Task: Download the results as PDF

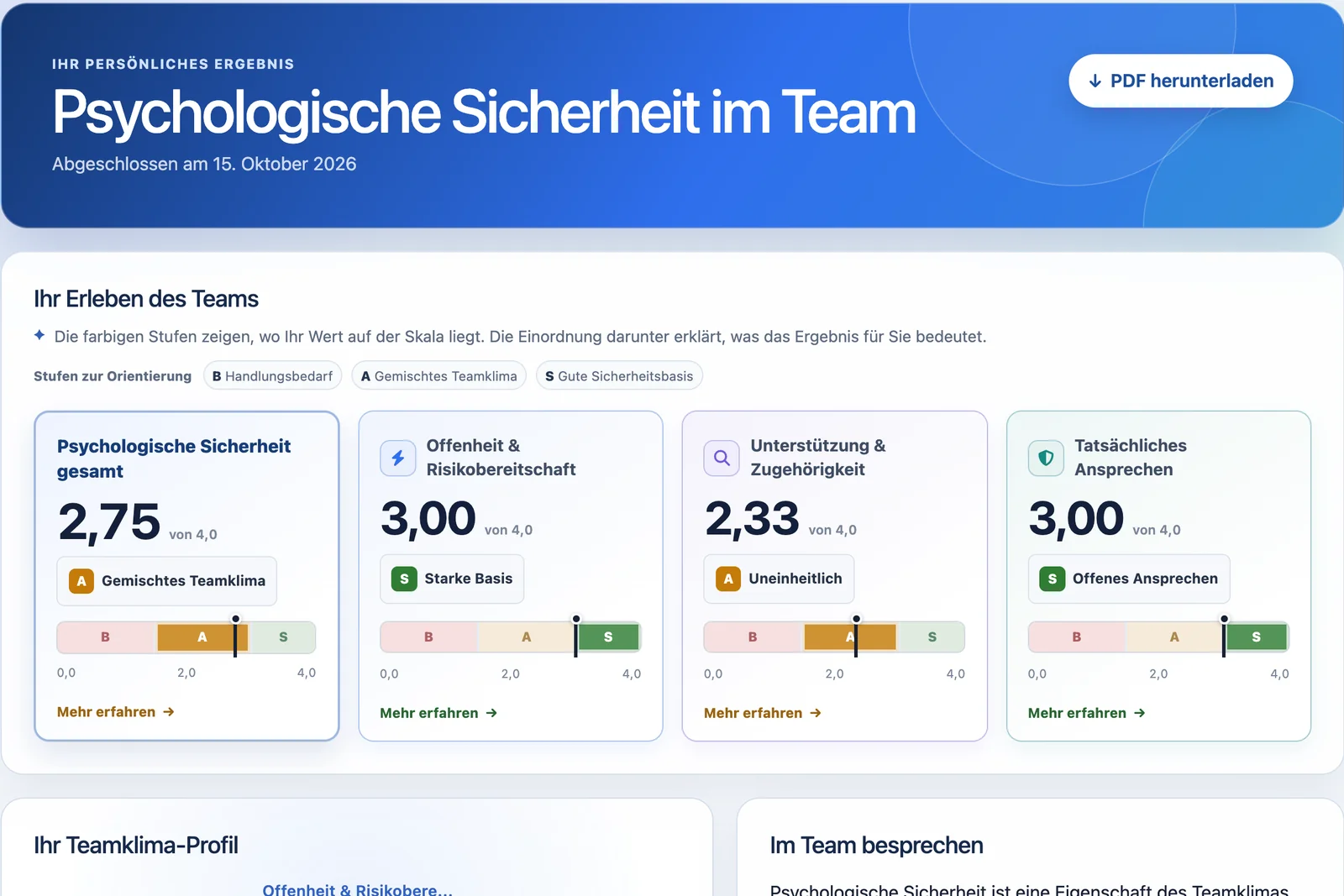Action: [x=1180, y=81]
